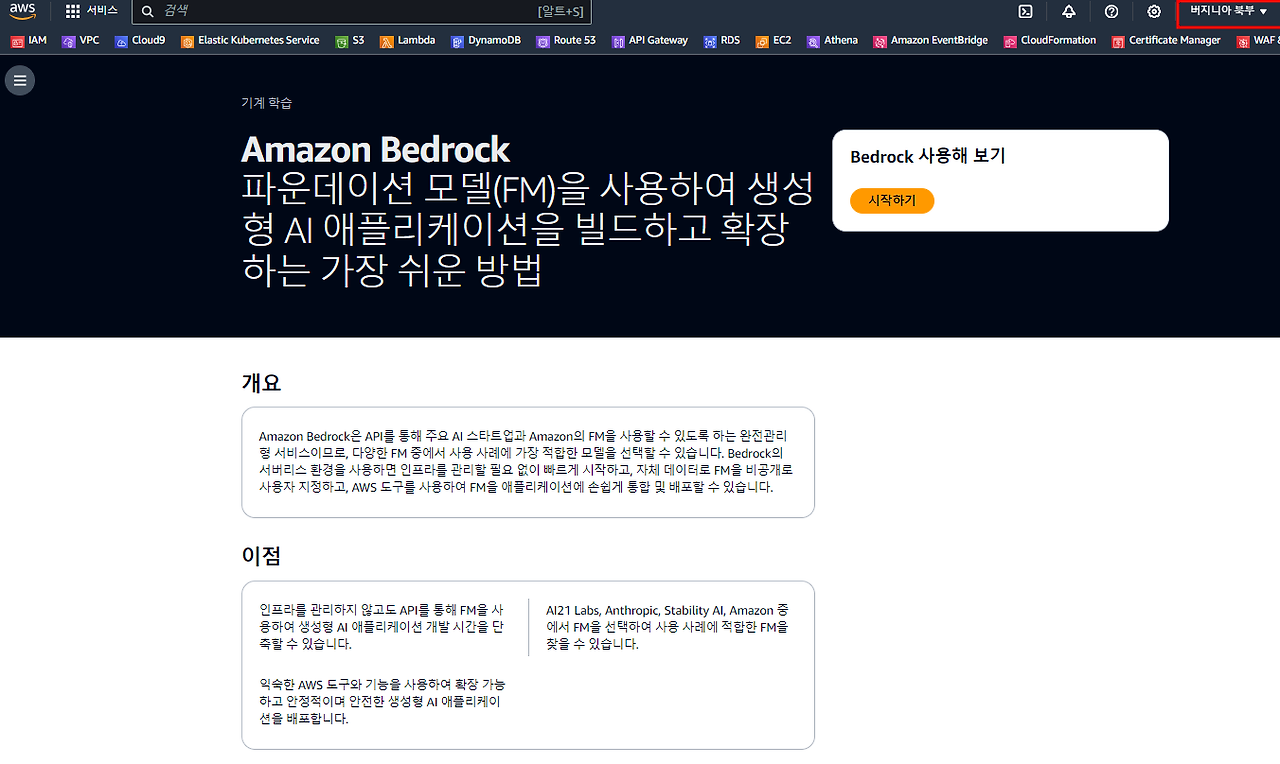Click the Amazon Bedrock title heading
1280x764 pixels.
click(376, 149)
